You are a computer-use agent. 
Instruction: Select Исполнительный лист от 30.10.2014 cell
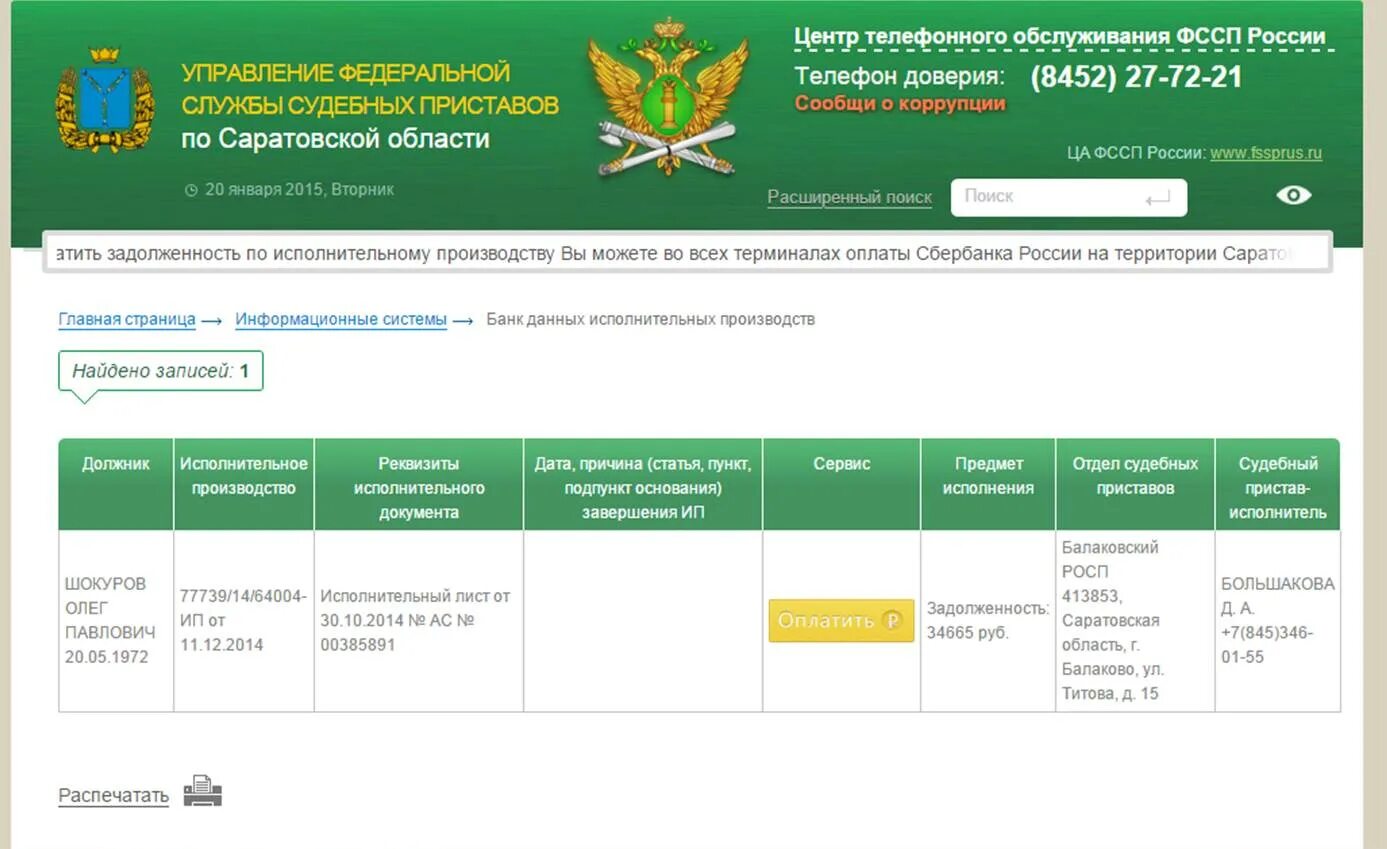click(419, 621)
